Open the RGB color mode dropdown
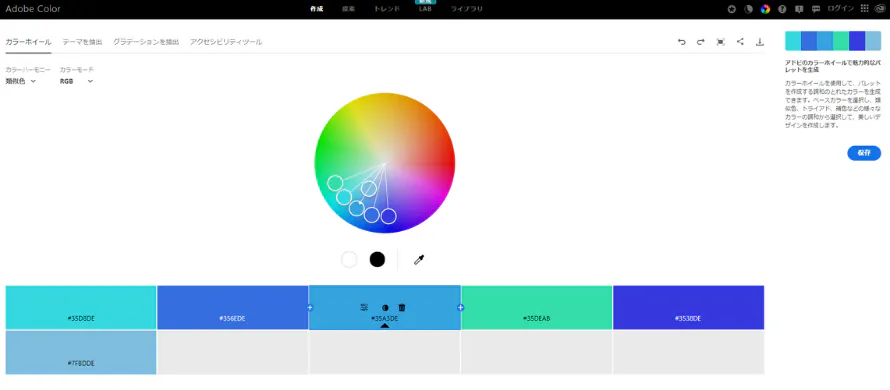The height and width of the screenshot is (390, 890). click(x=76, y=81)
